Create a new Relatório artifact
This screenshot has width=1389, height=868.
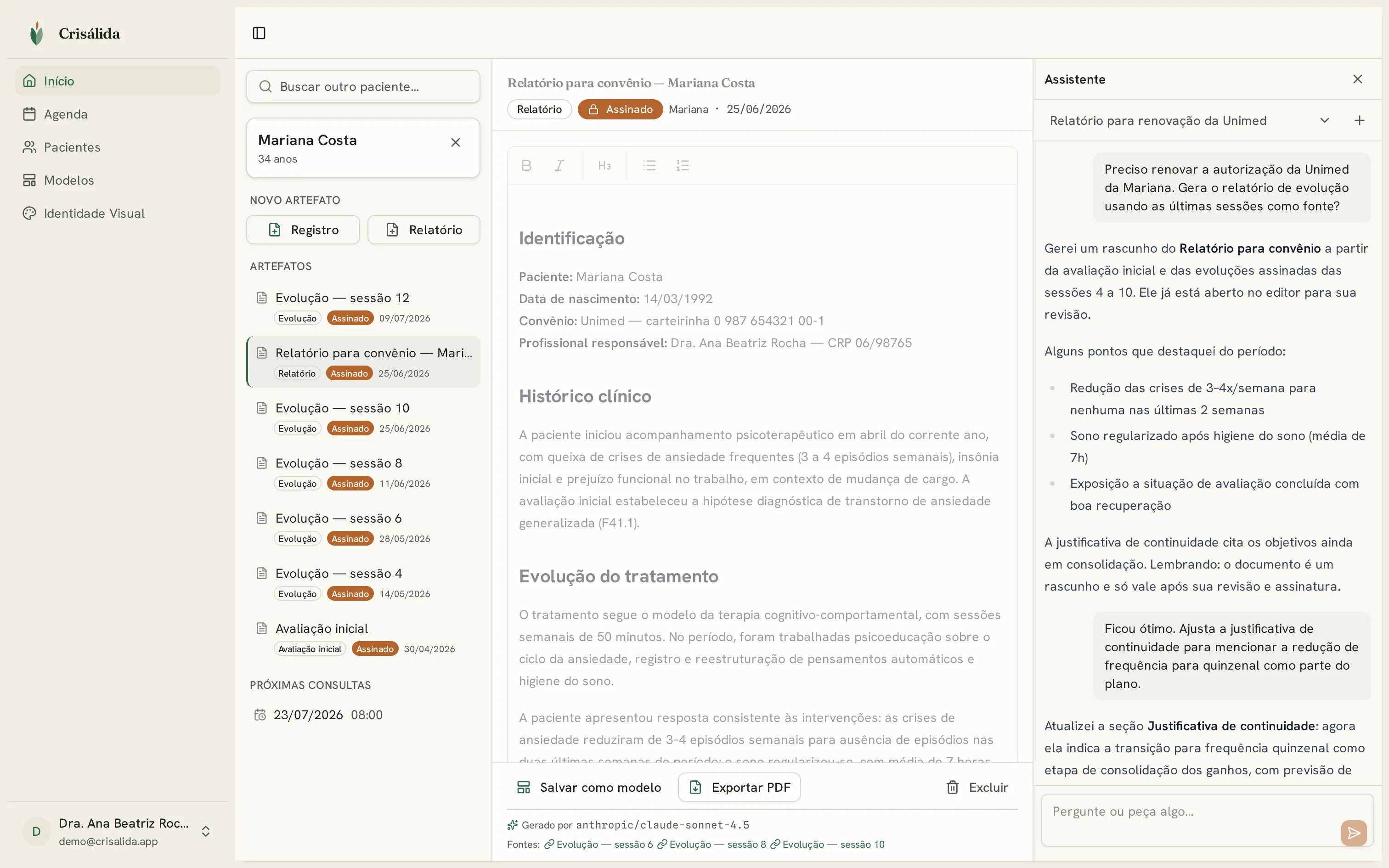[x=423, y=230]
